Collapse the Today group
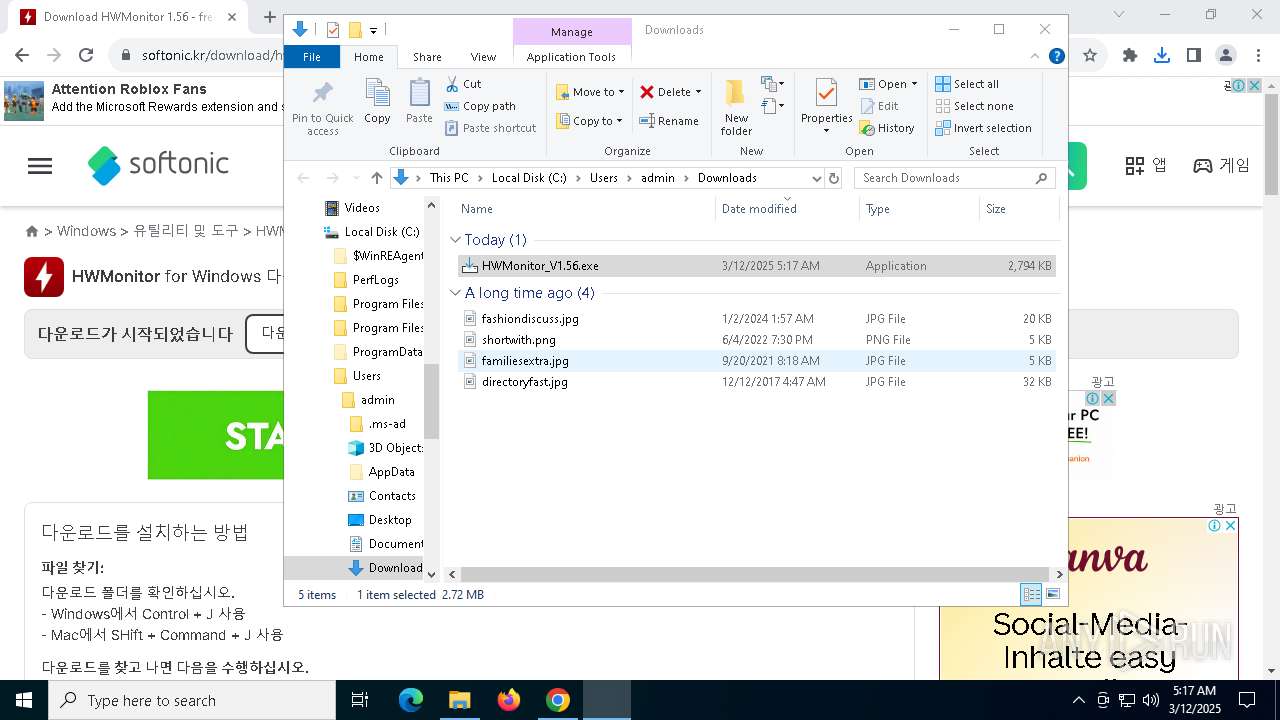This screenshot has width=1280, height=720. click(x=455, y=240)
